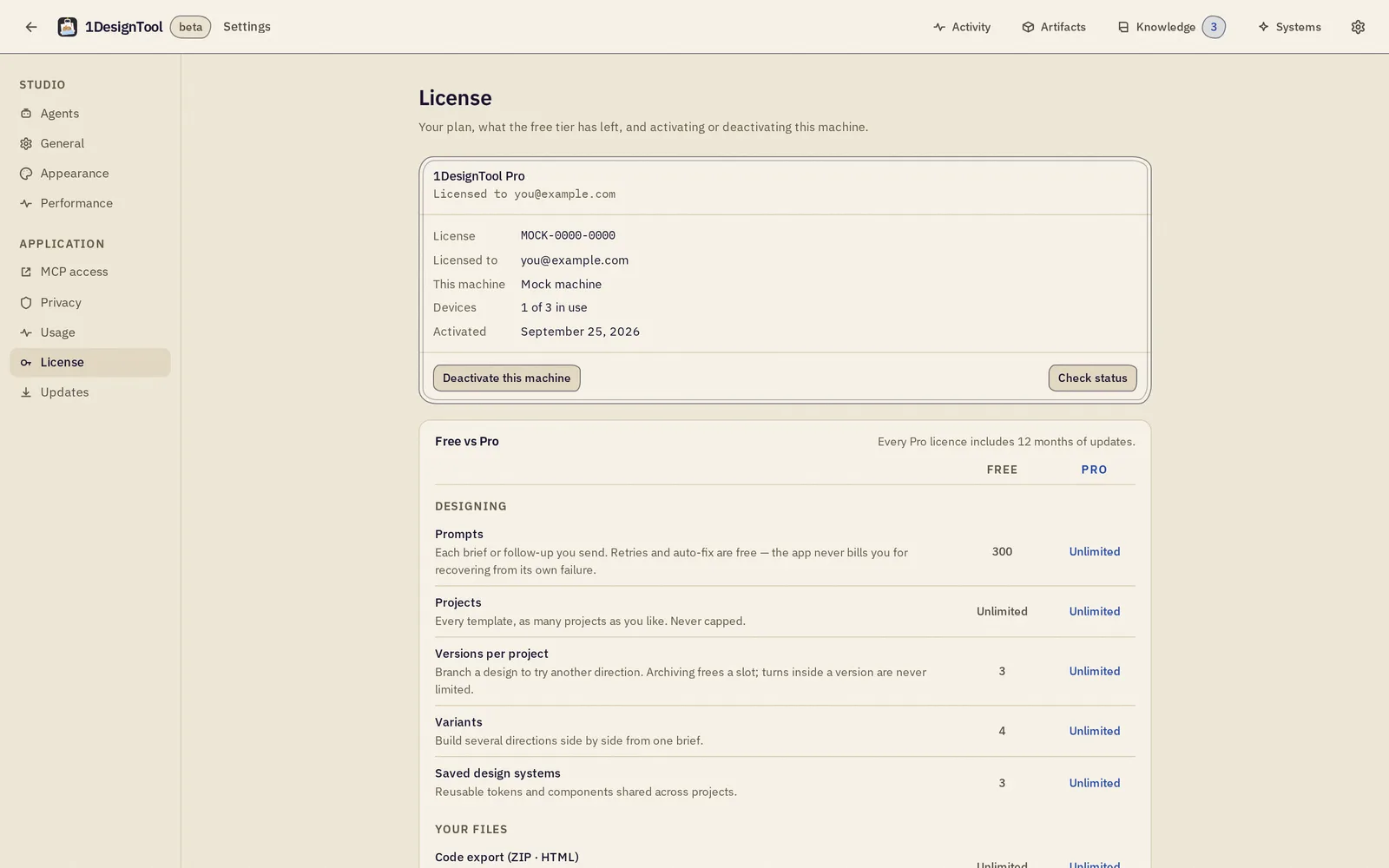This screenshot has width=1389, height=868.
Task: Click the Systems sparkle icon
Action: click(1263, 27)
